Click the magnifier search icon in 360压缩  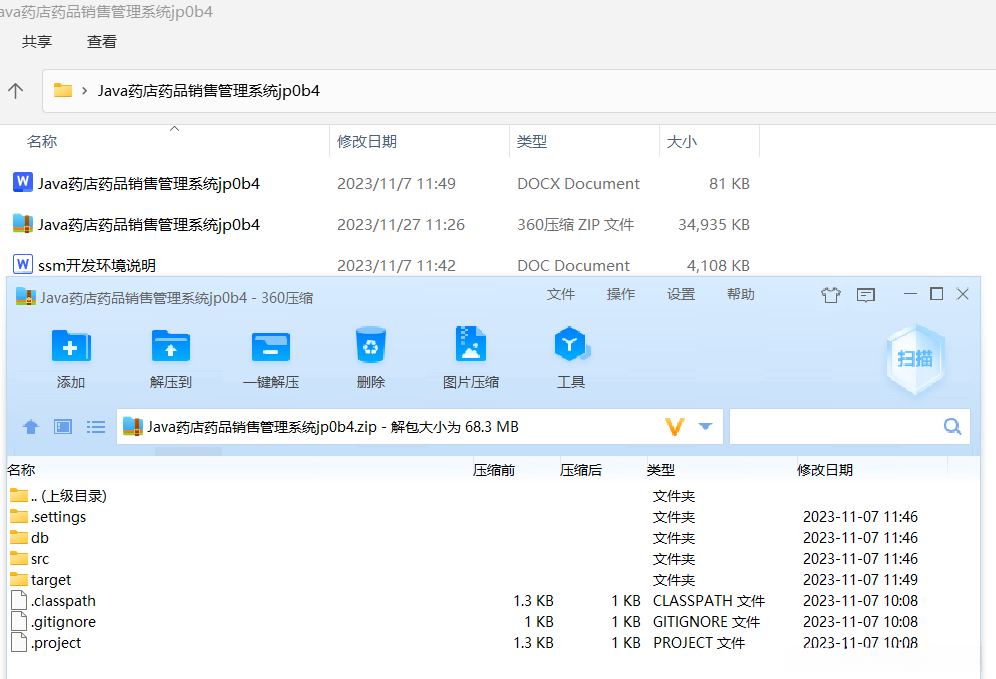(952, 426)
